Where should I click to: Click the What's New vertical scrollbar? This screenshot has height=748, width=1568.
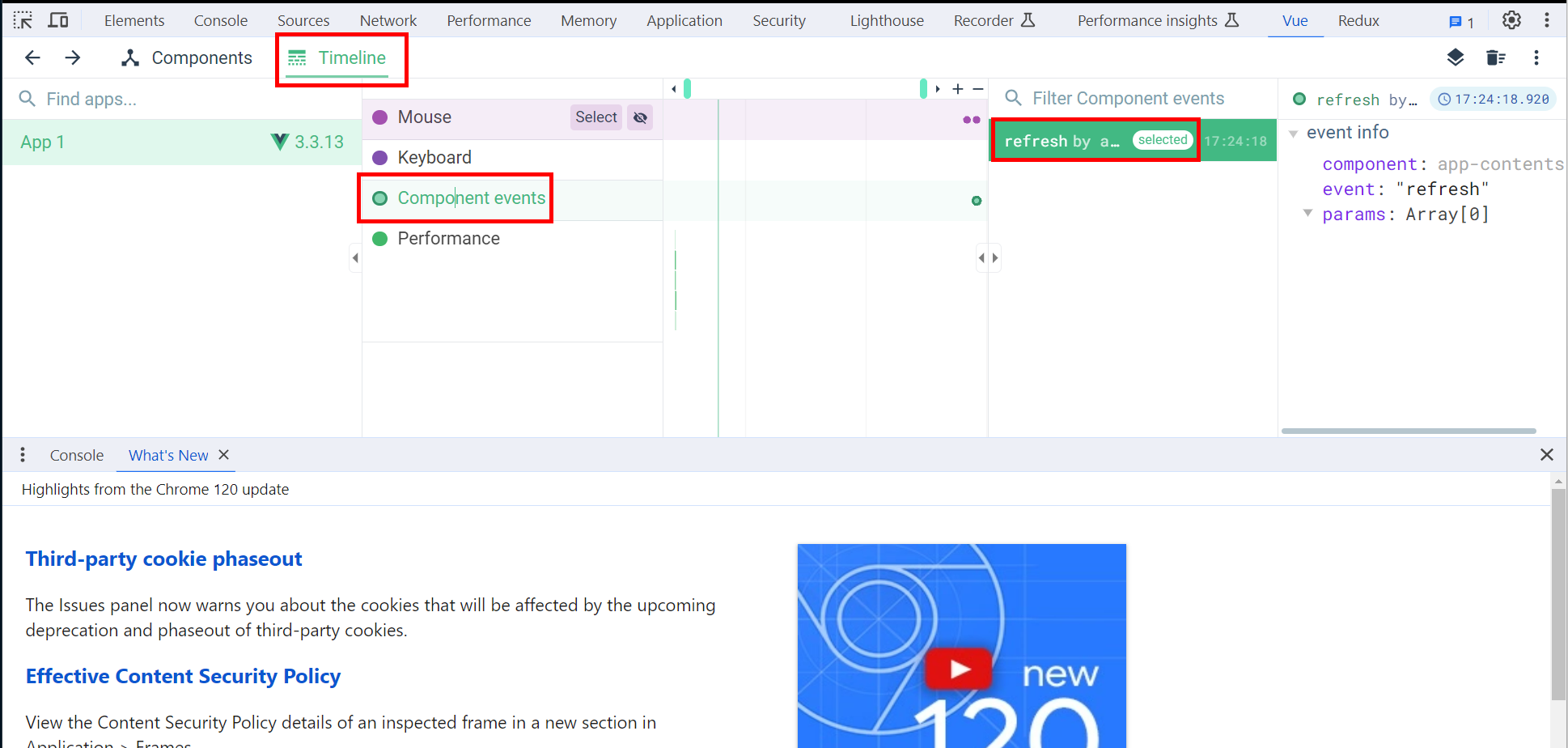pyautogui.click(x=1558, y=594)
